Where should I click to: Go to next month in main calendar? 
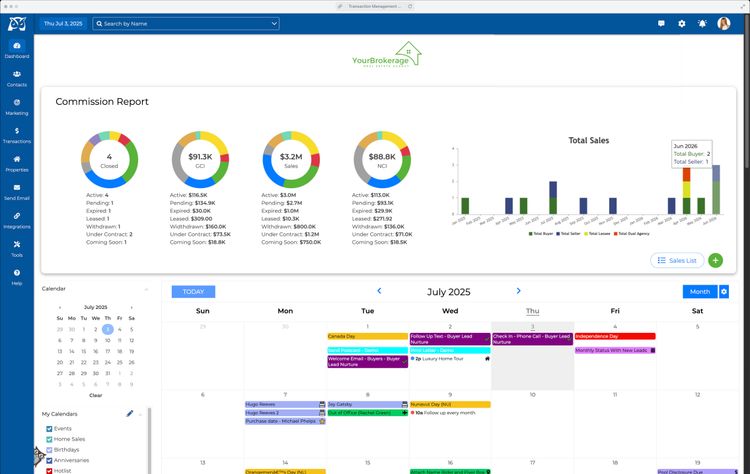518,291
